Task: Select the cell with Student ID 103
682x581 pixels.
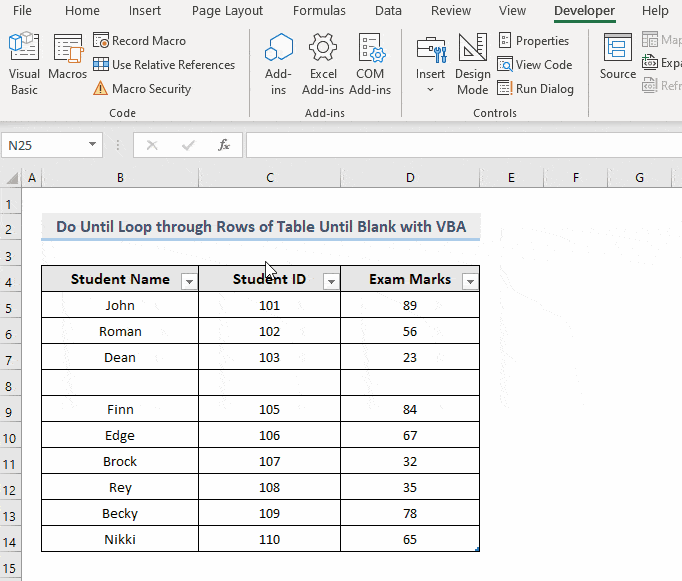Action: click(270, 357)
